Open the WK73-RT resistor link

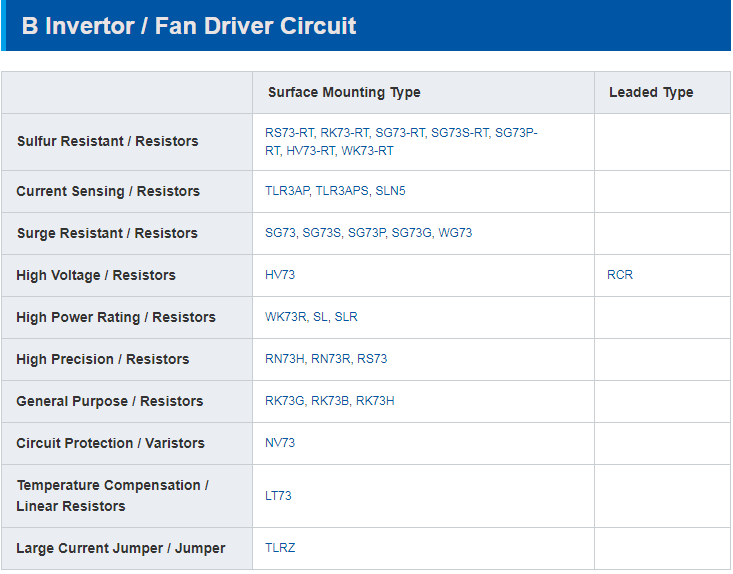pyautogui.click(x=367, y=151)
